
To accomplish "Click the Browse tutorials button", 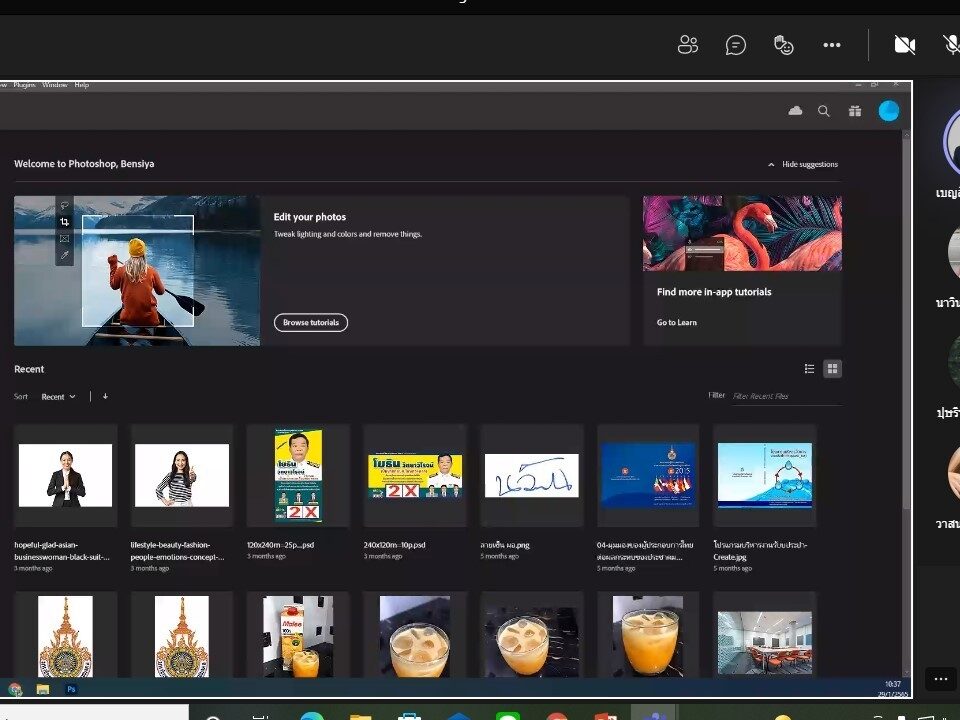I will [310, 323].
